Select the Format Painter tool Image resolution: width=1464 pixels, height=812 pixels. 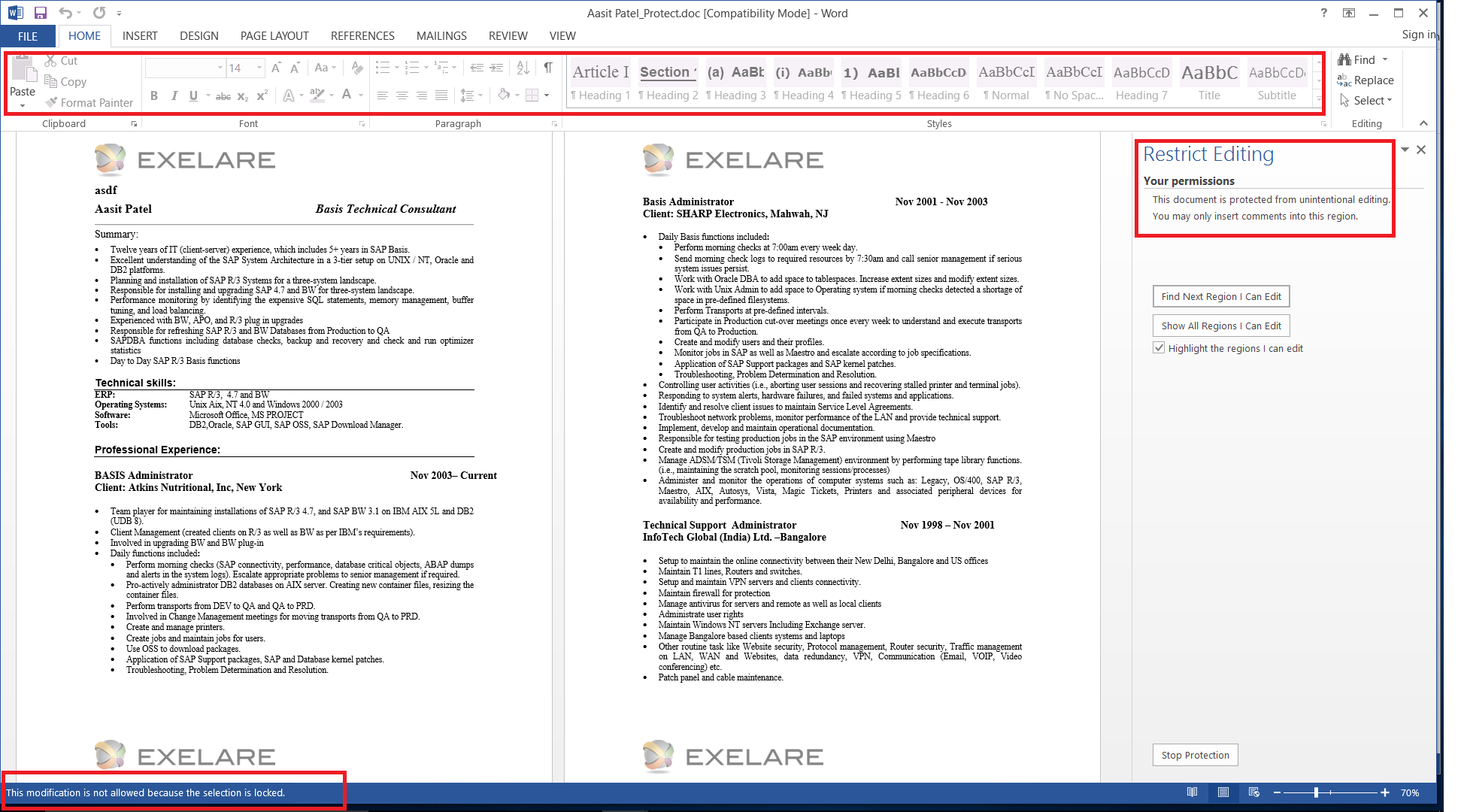click(89, 102)
